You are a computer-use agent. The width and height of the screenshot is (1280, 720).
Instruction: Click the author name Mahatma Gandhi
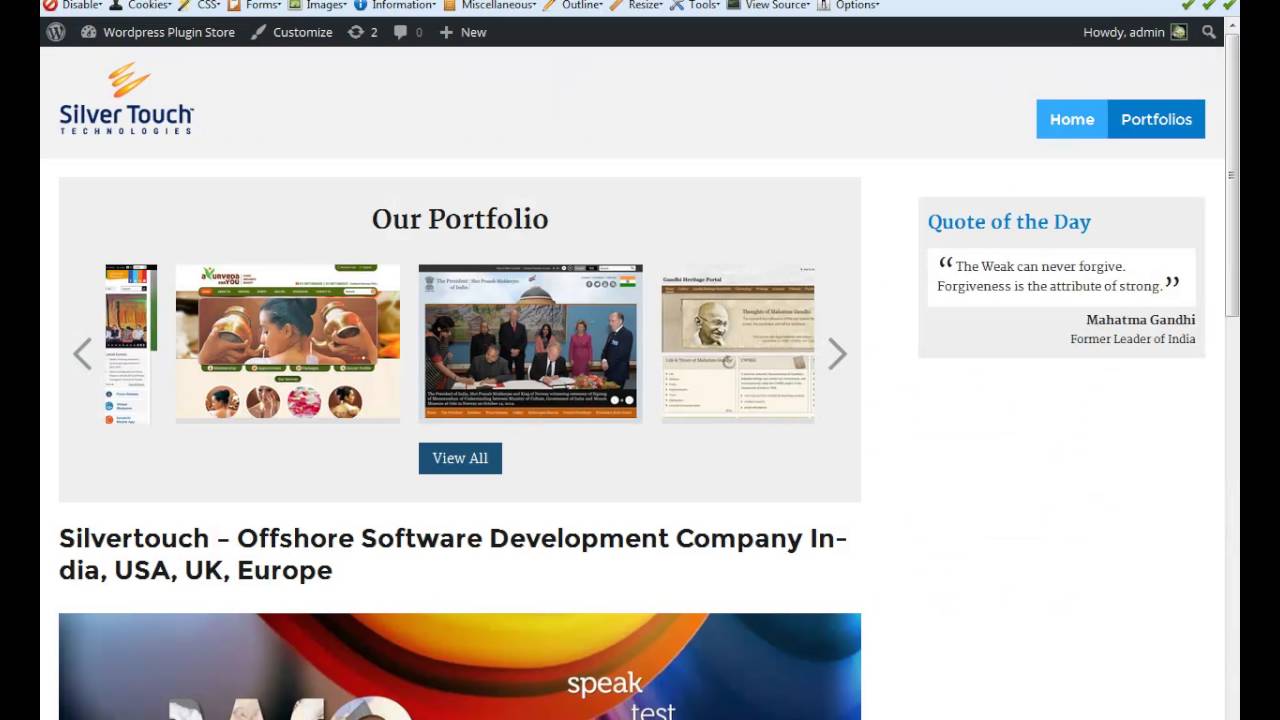tap(1141, 320)
